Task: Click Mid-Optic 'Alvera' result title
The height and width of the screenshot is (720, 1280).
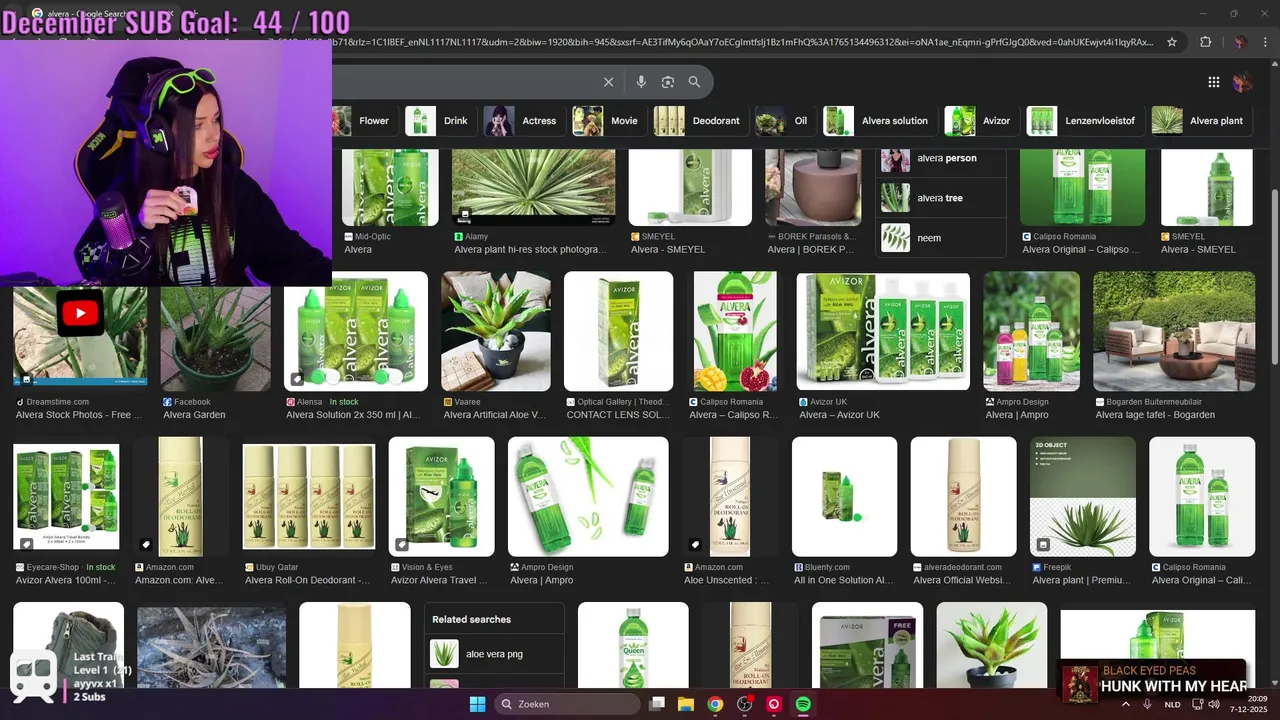Action: coord(358,250)
